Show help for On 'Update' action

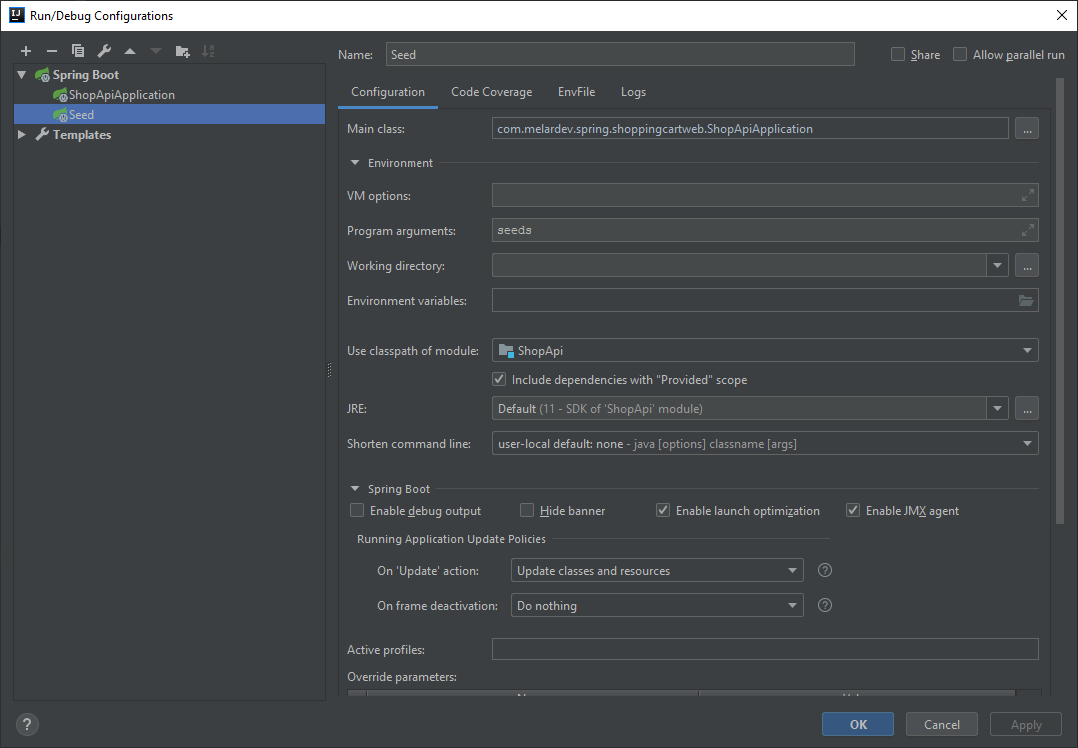(x=825, y=570)
